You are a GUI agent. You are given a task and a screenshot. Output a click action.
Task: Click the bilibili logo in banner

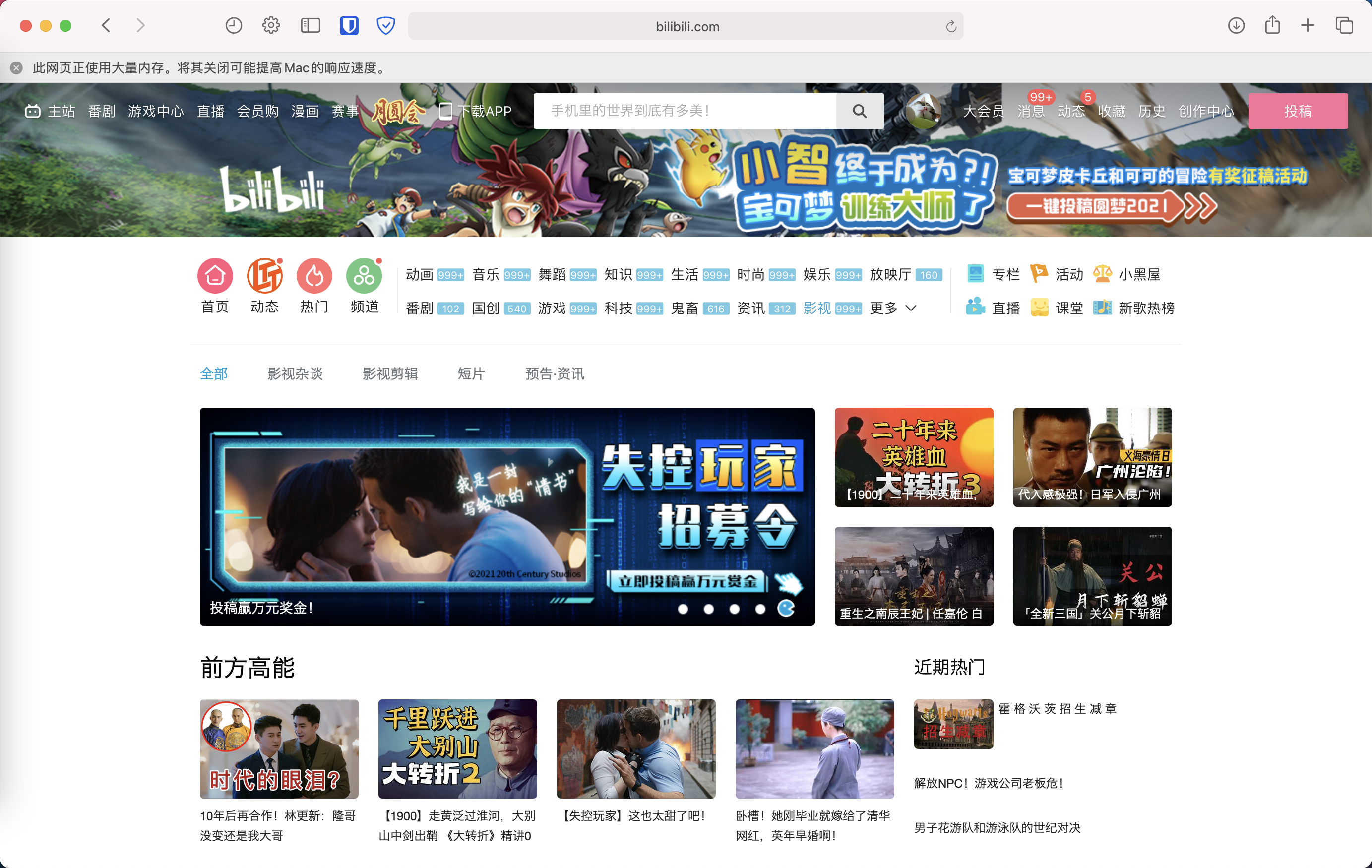click(273, 190)
